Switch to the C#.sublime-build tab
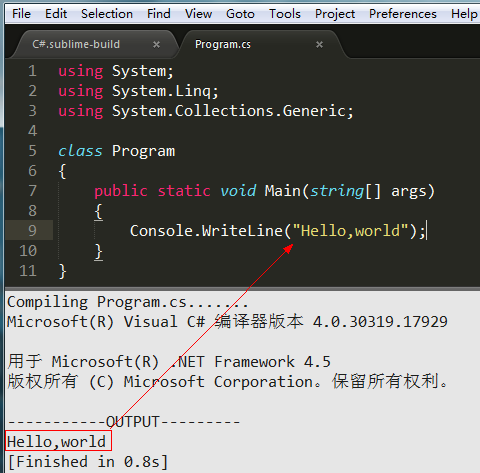Screen dimensions: 480x473 point(76,44)
